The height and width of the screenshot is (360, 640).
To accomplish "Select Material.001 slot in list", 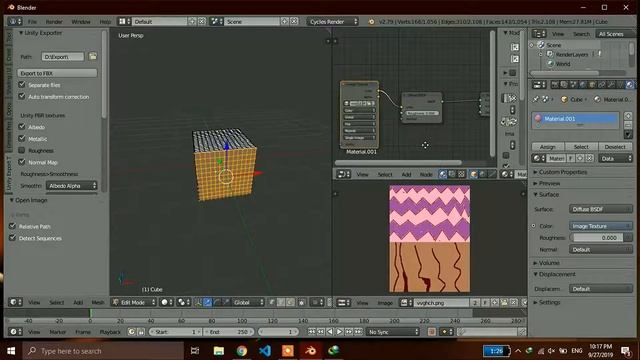I will (575, 119).
